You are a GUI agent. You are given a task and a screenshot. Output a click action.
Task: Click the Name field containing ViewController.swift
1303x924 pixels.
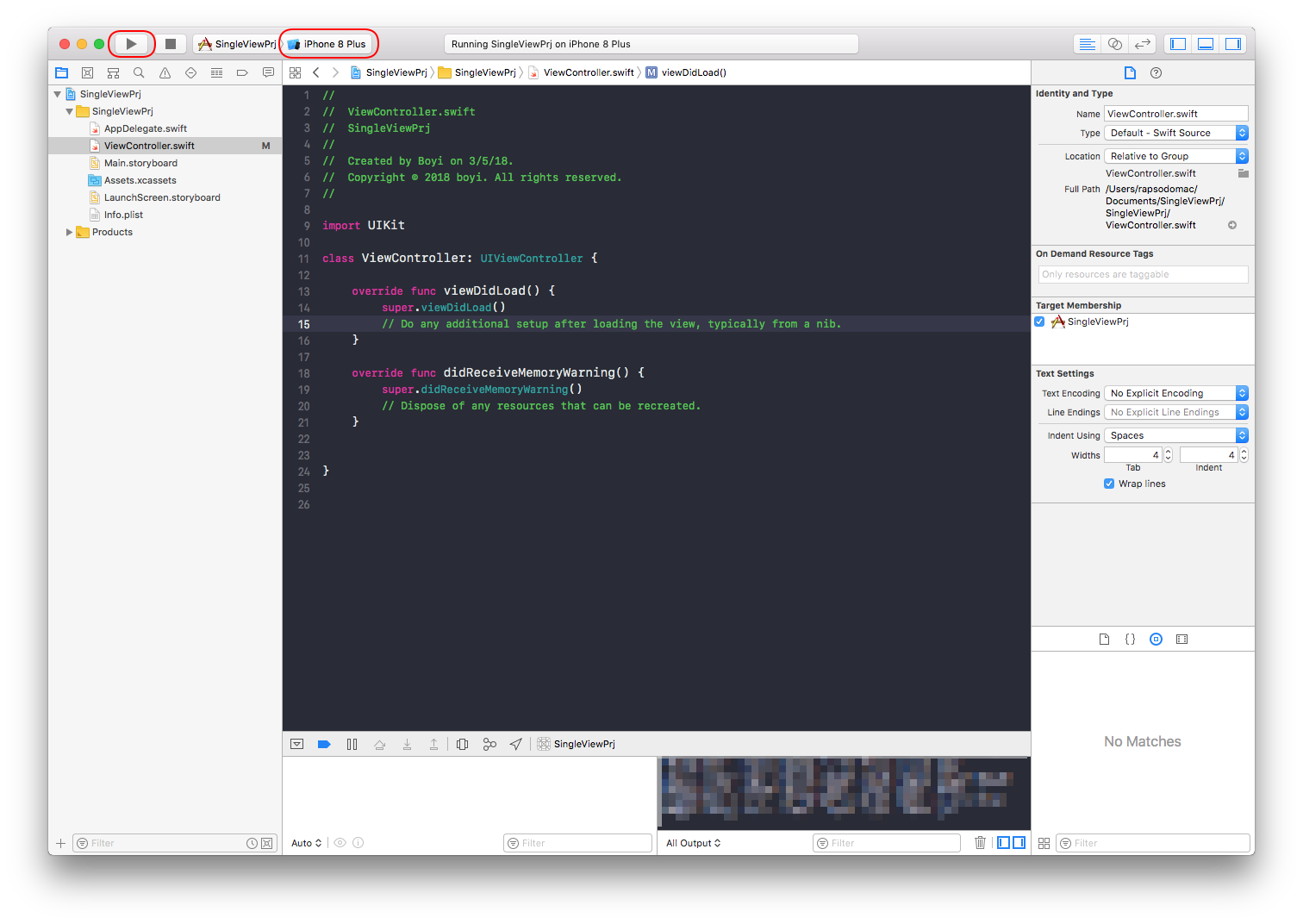(1175, 114)
